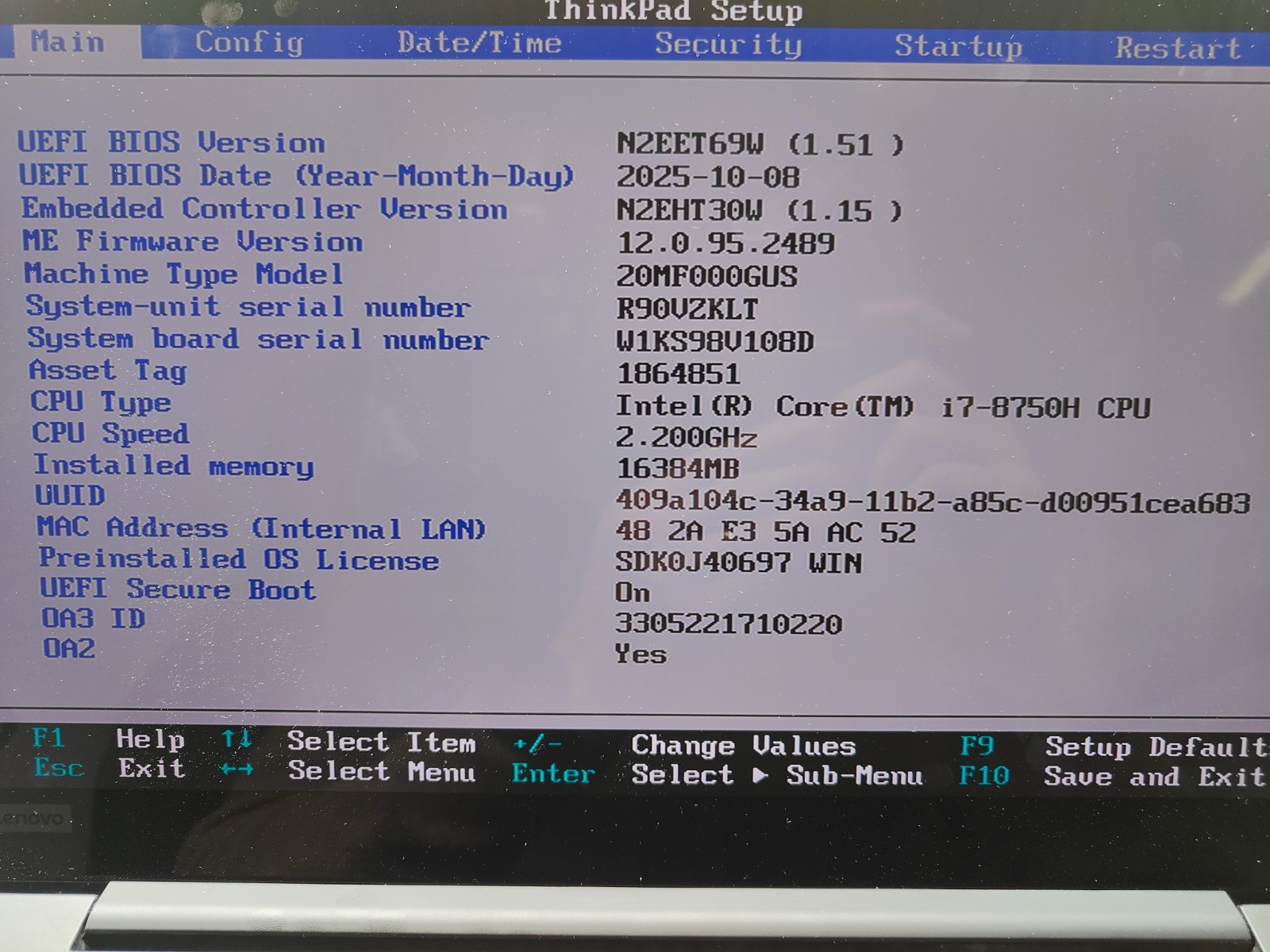Select the Startup tab
1270x952 pixels.
tap(959, 46)
